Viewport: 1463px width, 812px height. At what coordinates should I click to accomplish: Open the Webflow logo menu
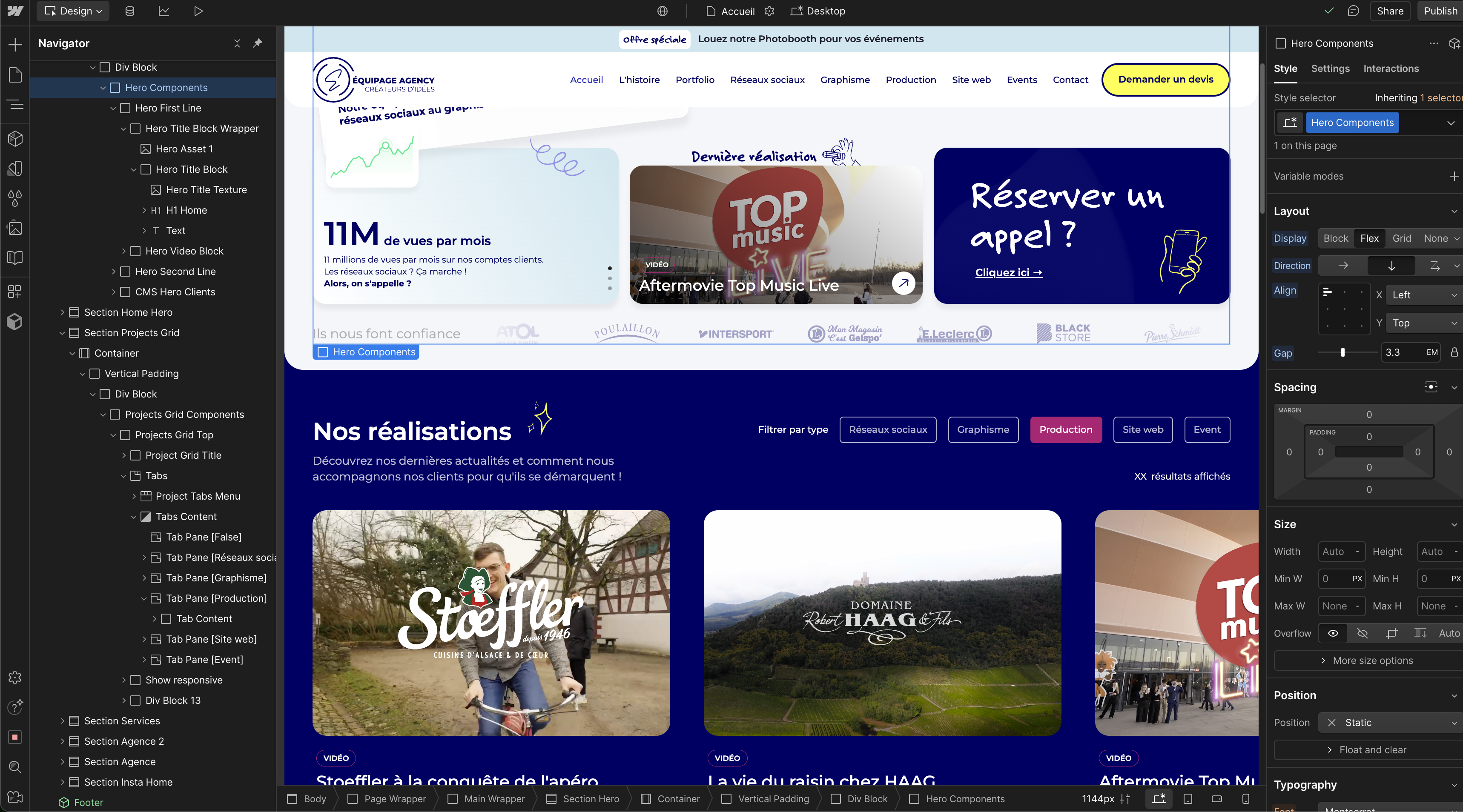click(x=15, y=11)
